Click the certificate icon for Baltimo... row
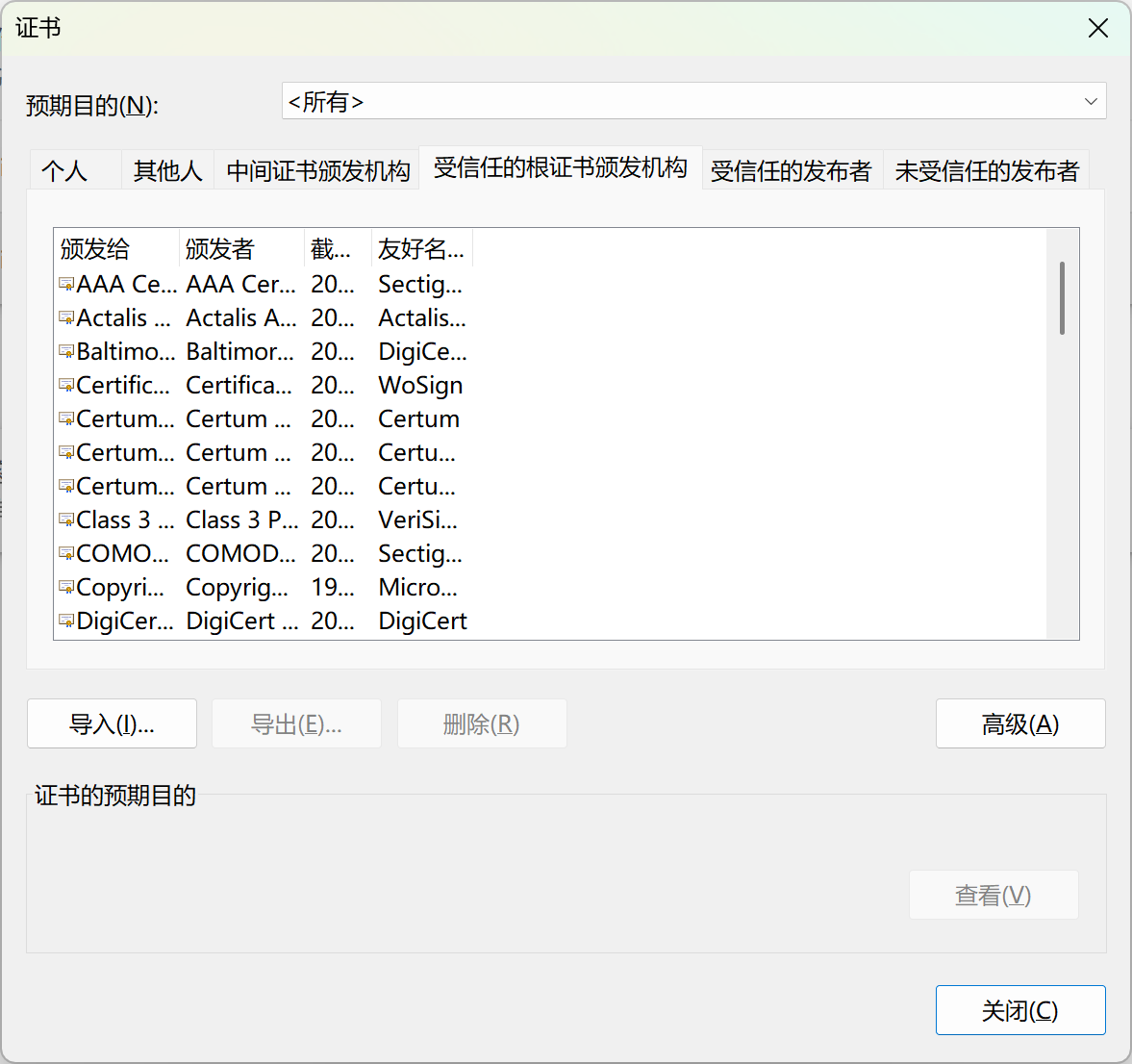The height and width of the screenshot is (1064, 1132). [66, 352]
